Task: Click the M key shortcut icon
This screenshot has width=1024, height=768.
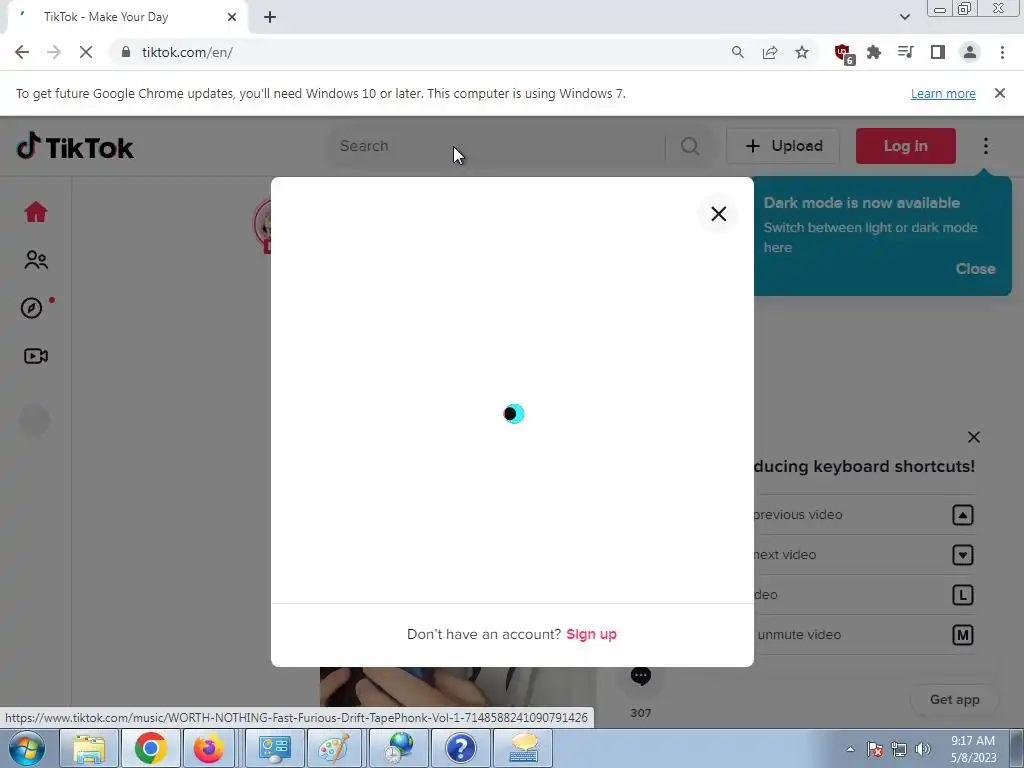Action: (x=963, y=635)
